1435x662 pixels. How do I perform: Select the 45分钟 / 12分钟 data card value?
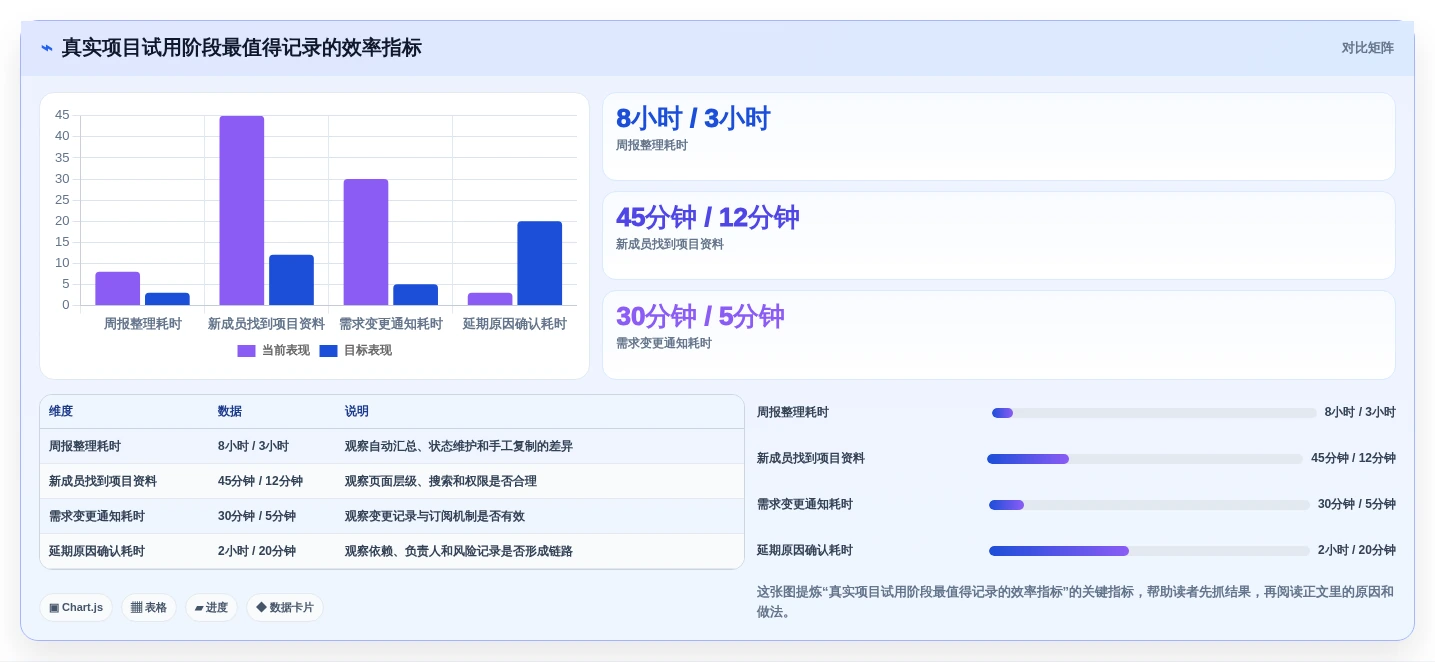707,218
